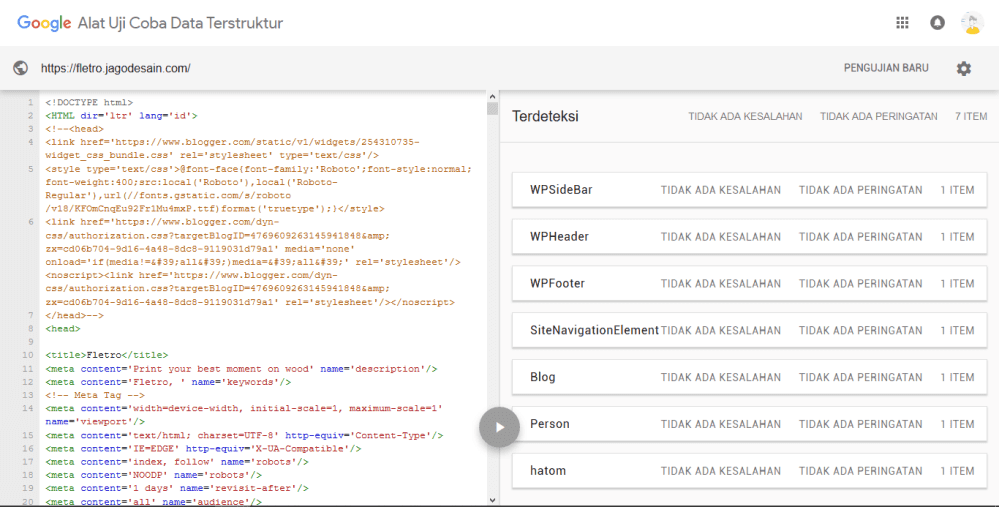Screen dimensions: 999x507
Task: Expand the WPHeader result row
Action: click(749, 236)
